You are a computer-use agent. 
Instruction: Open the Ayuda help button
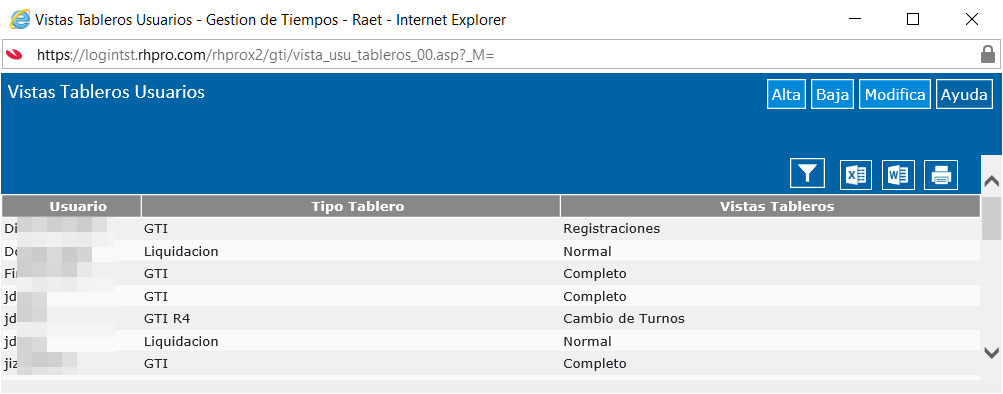(965, 95)
